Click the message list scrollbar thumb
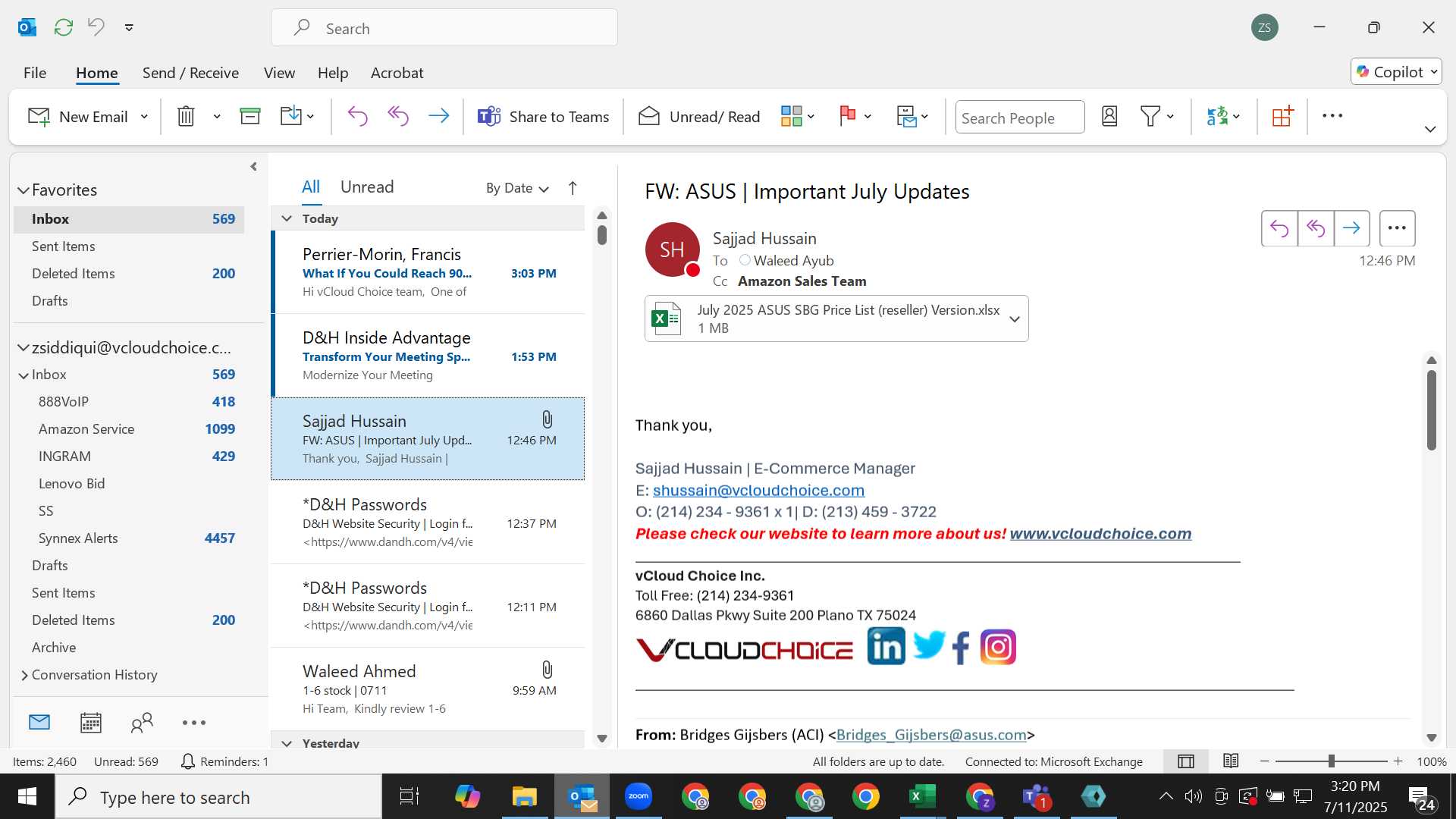This screenshot has height=819, width=1456. coord(602,234)
